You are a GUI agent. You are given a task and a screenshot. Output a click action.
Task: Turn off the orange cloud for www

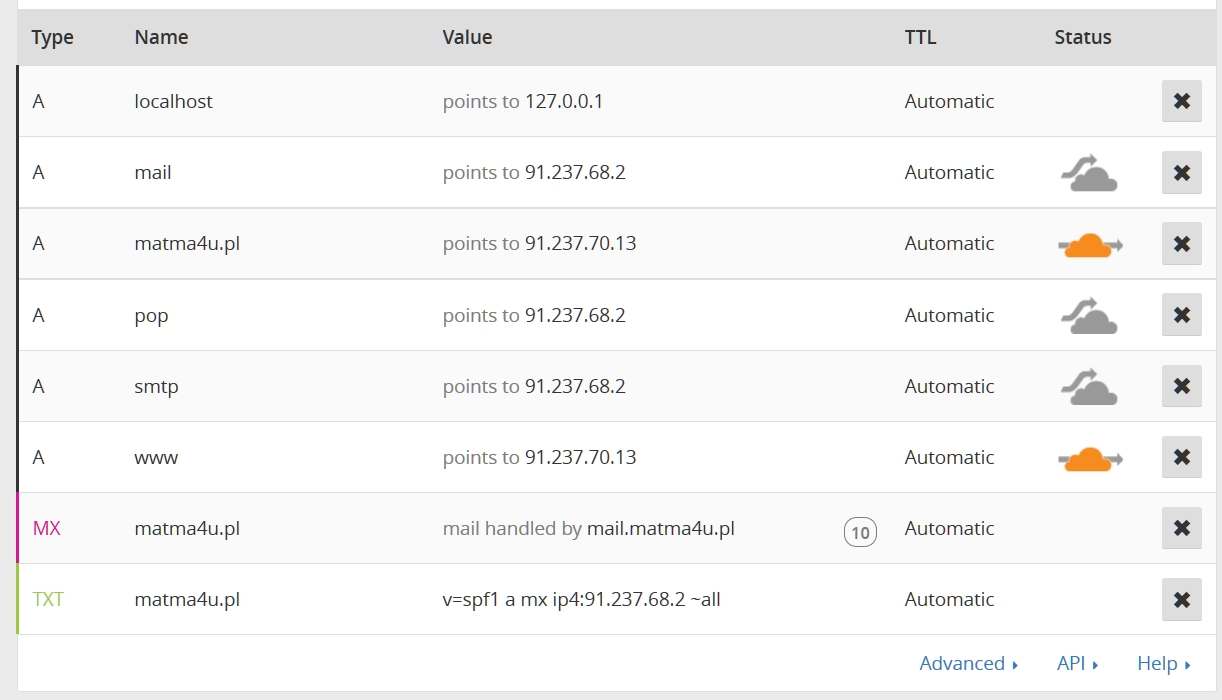[x=1088, y=458]
